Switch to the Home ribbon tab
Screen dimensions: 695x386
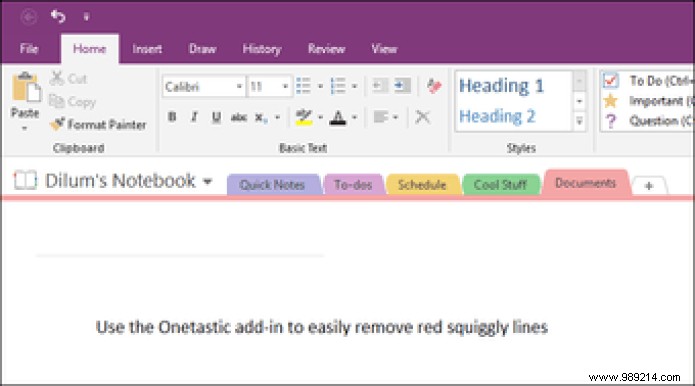(x=90, y=49)
